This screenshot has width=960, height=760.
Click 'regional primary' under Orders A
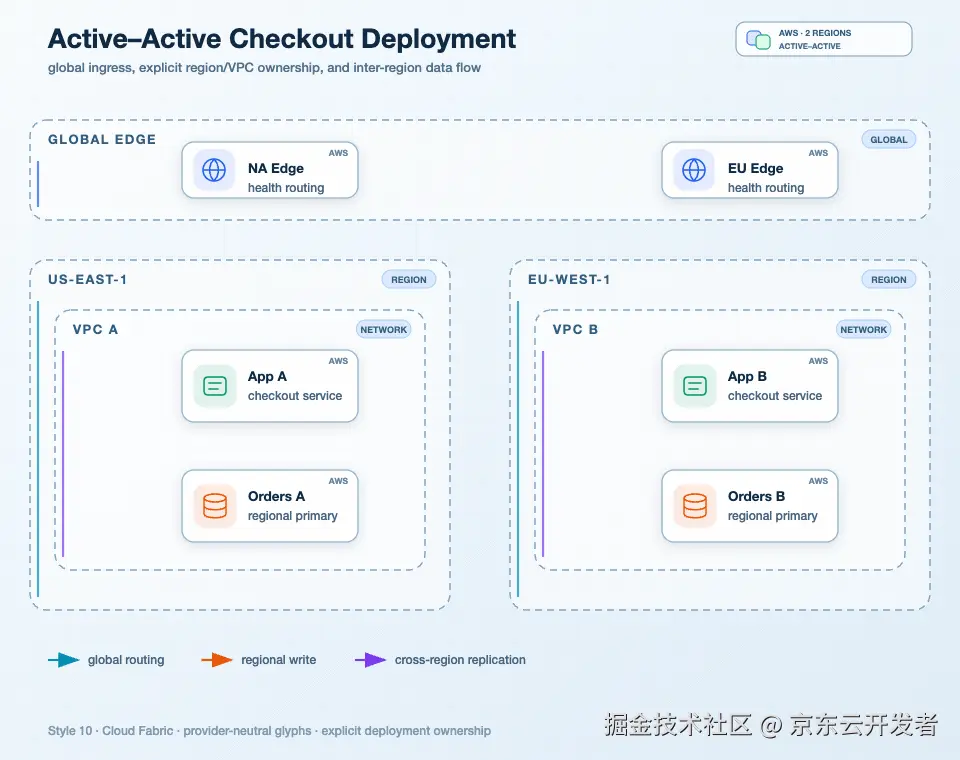[293, 516]
